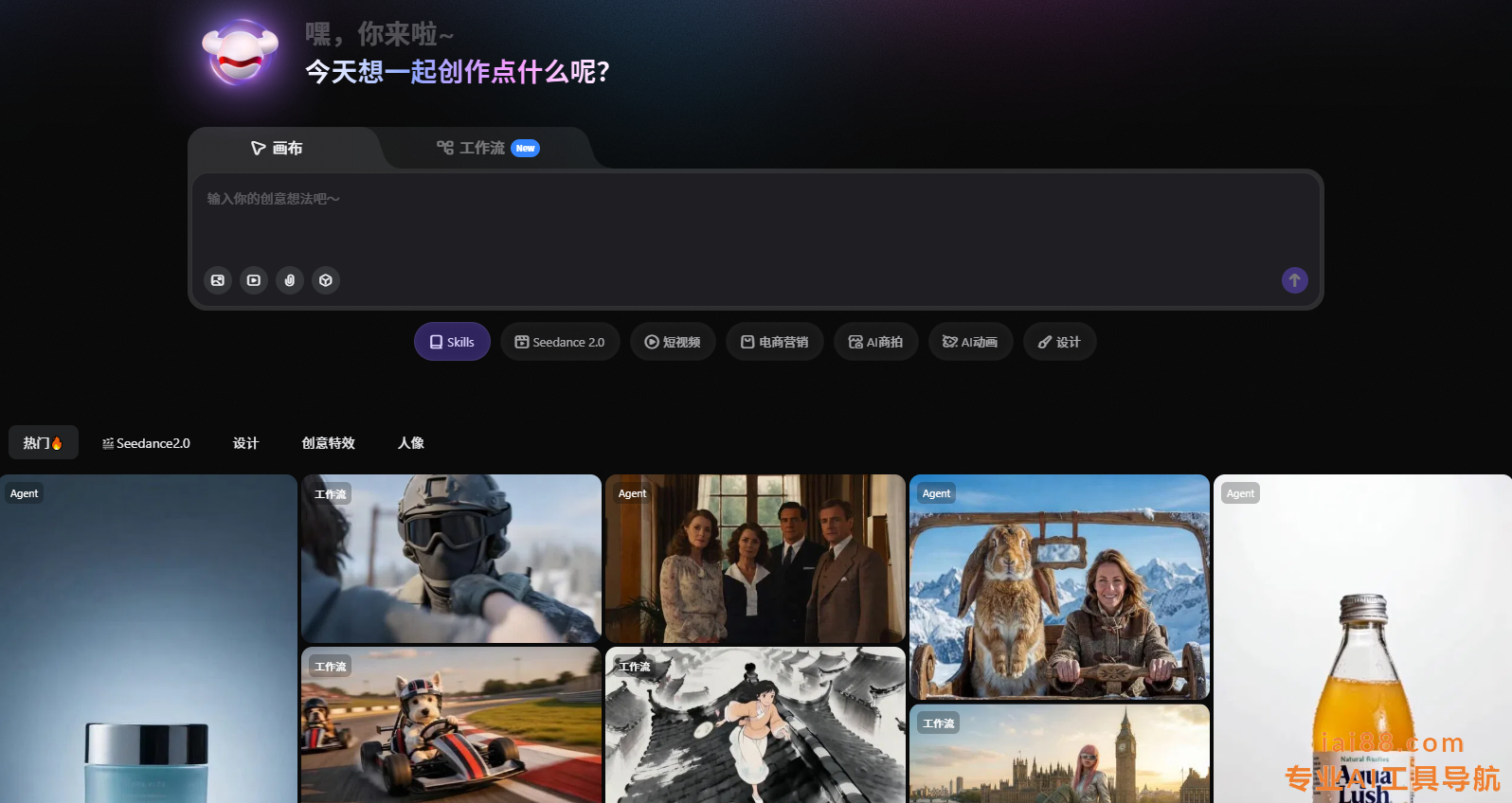Switch to the 画布 tab
Viewport: 1512px width, 803px height.
(278, 149)
